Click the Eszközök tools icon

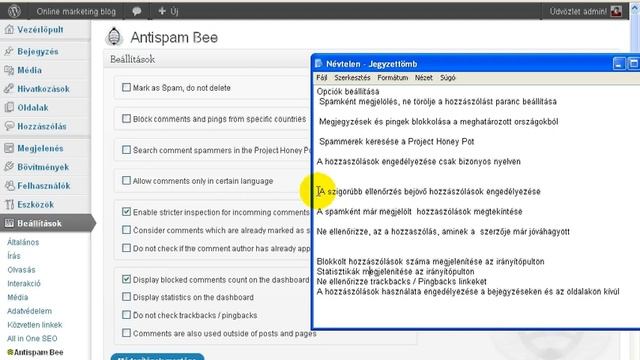9,204
